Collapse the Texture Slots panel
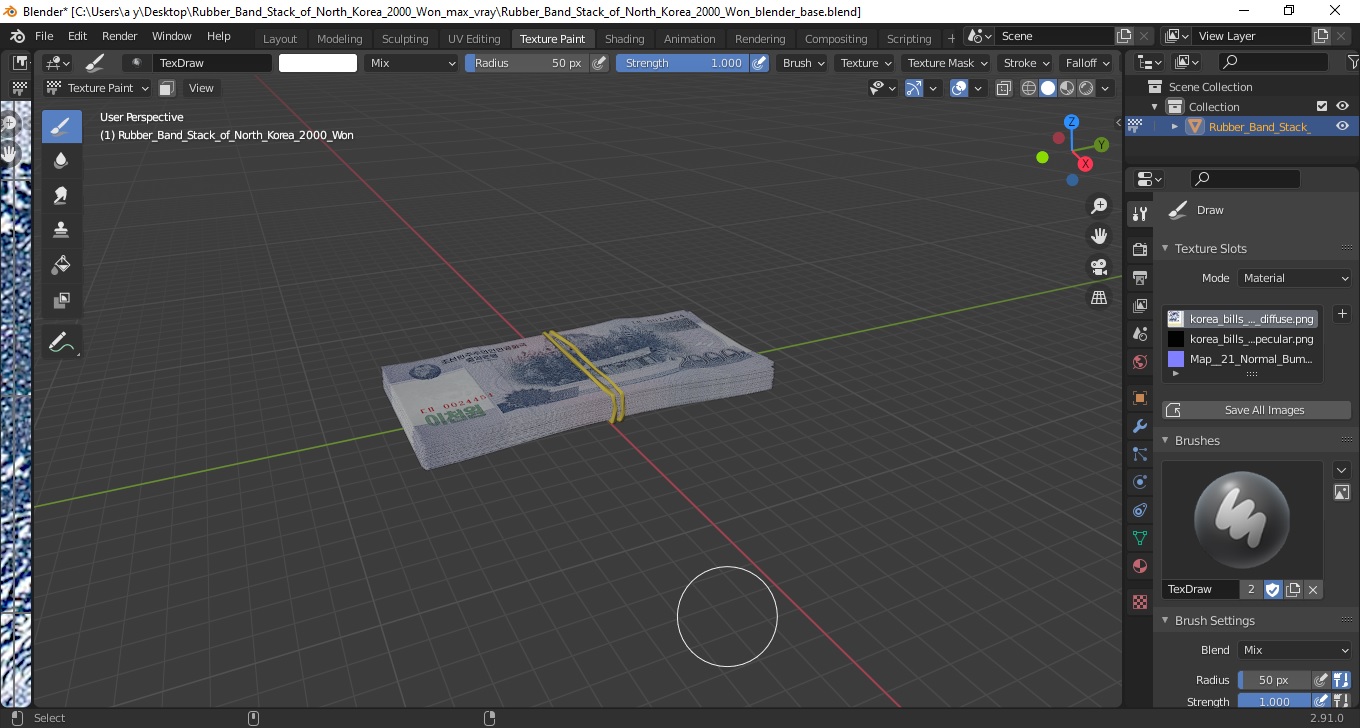 1166,248
